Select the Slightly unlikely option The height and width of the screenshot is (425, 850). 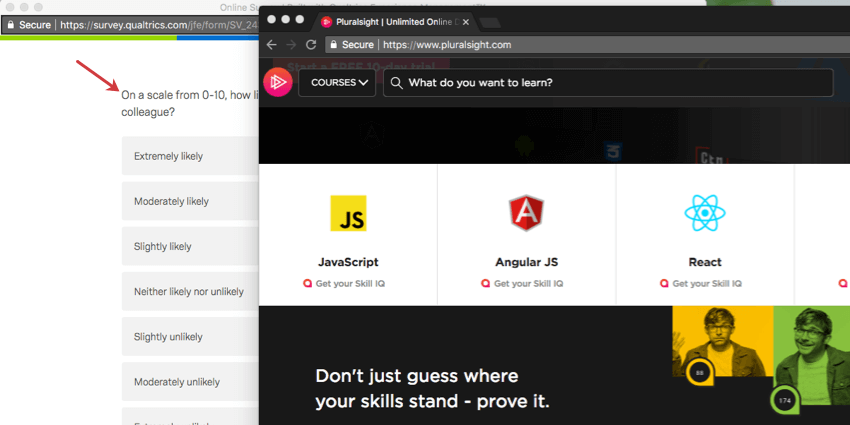190,337
